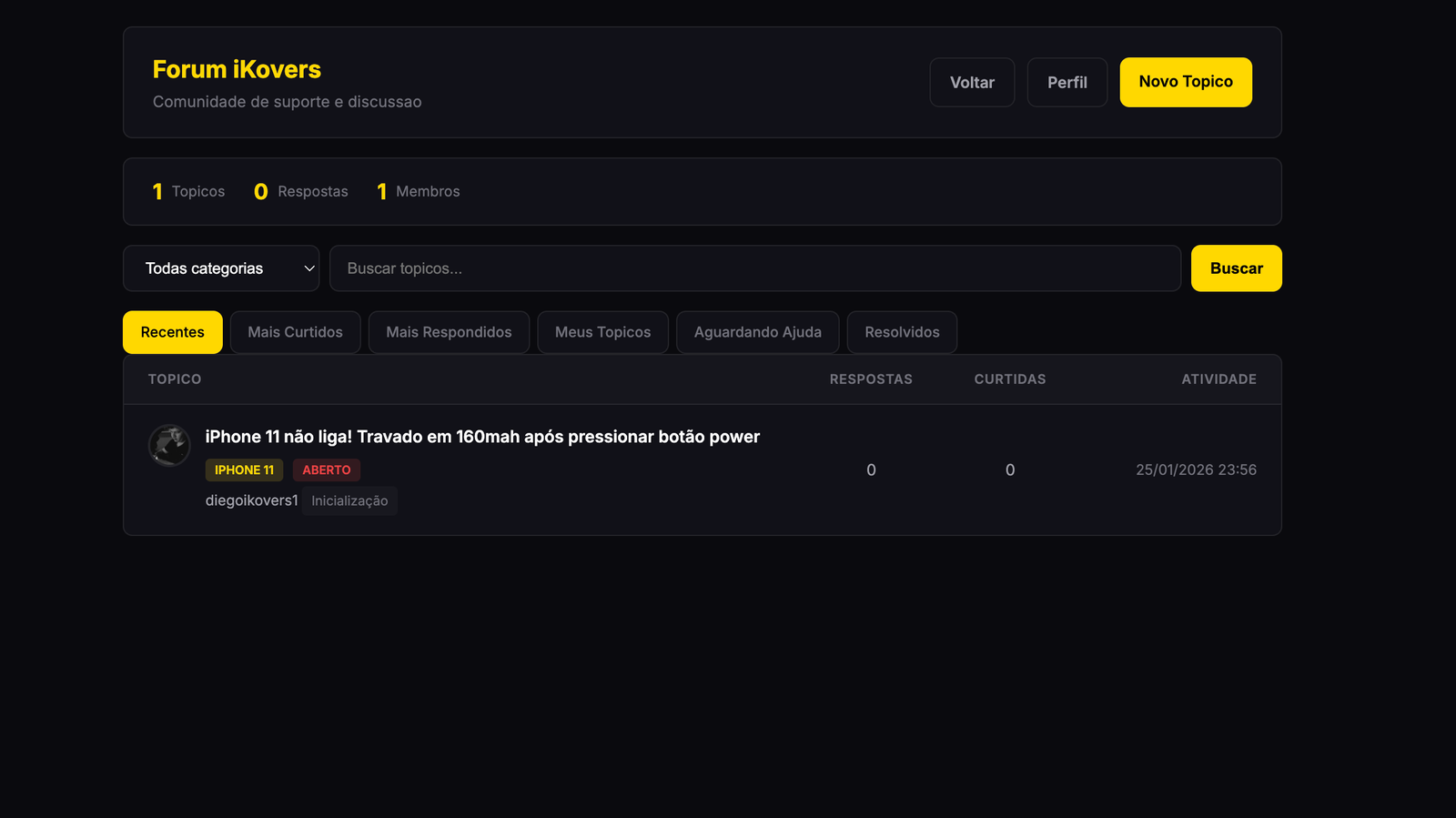Focus the Buscar topicos search field

click(x=754, y=268)
